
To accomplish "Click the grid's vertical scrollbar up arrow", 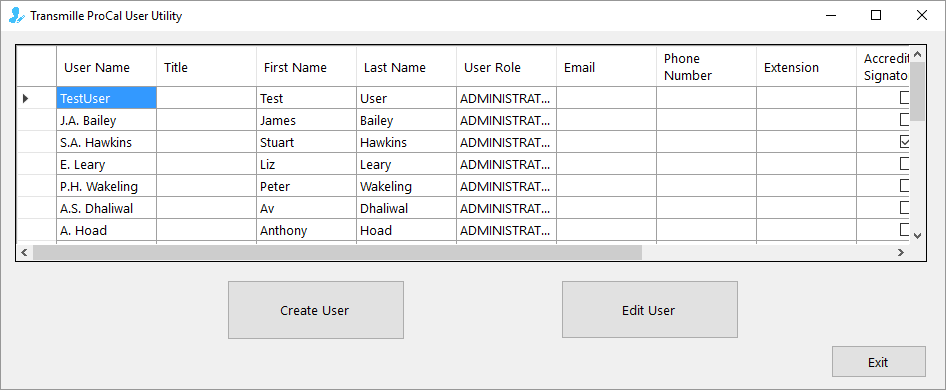I will tap(918, 54).
